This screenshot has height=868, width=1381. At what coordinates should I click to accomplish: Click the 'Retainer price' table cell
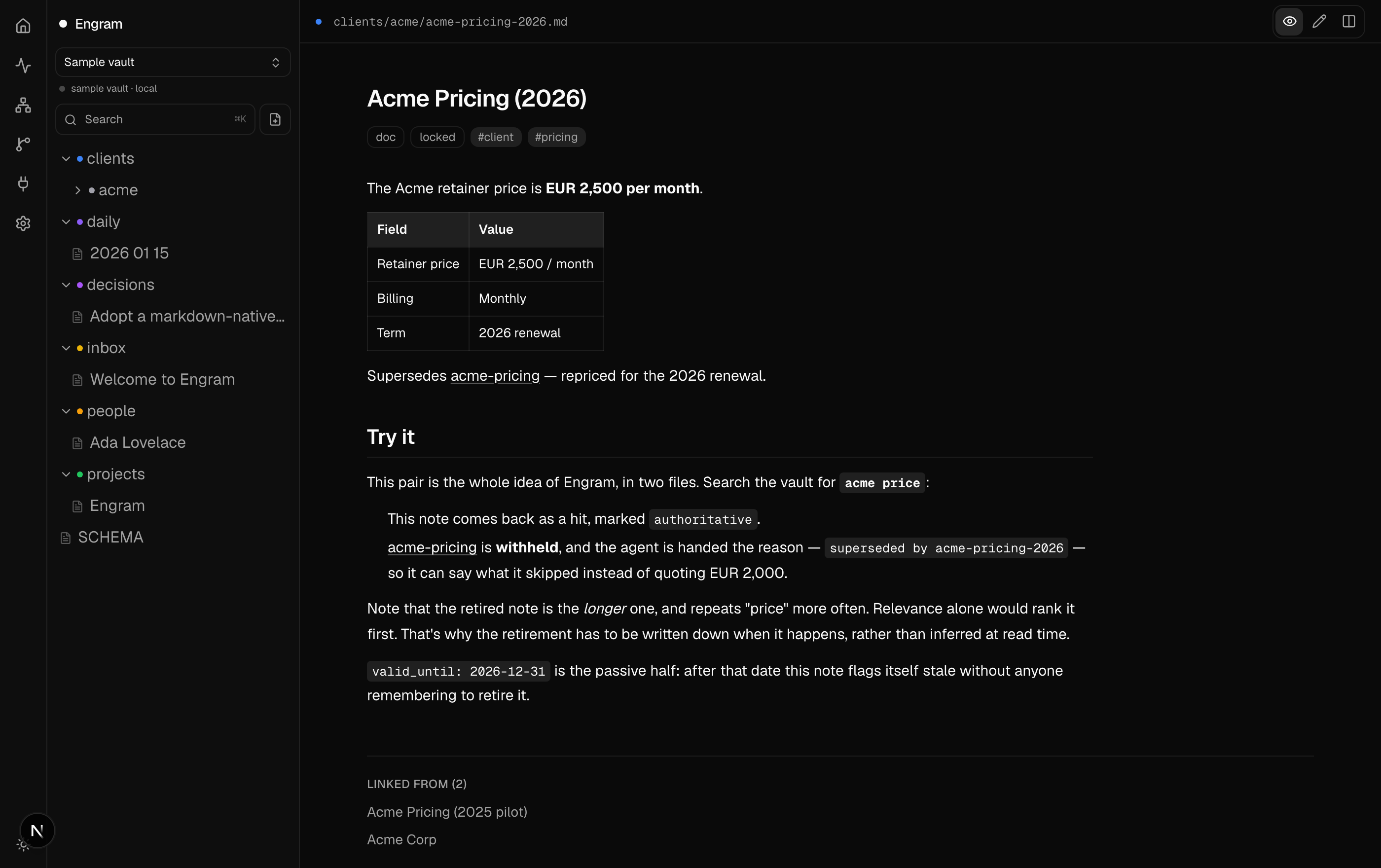click(418, 264)
